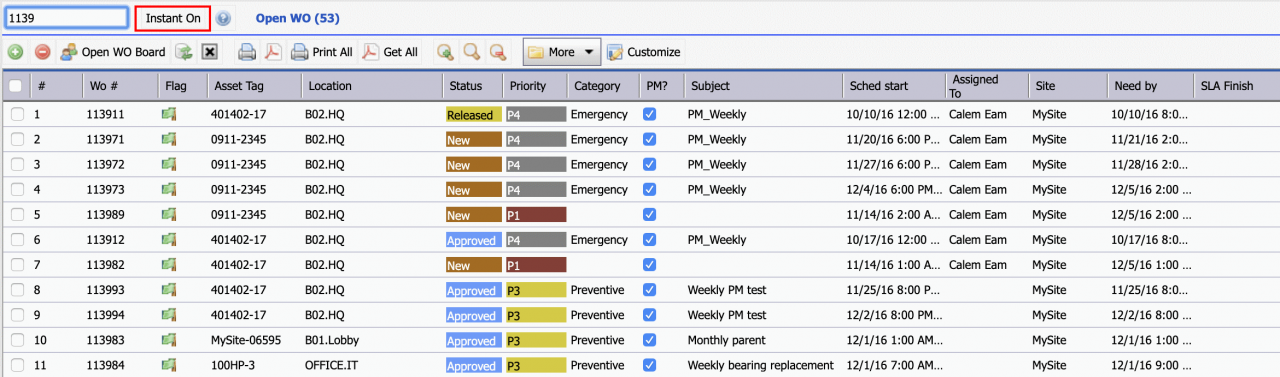The image size is (1280, 377).
Task: Click the Print All button
Action: [x=322, y=52]
